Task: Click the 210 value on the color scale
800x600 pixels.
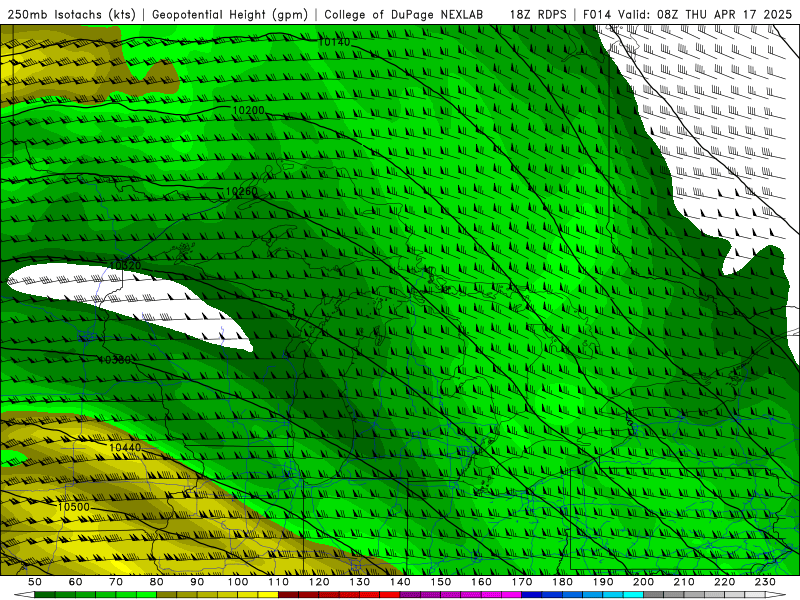Action: tap(684, 582)
